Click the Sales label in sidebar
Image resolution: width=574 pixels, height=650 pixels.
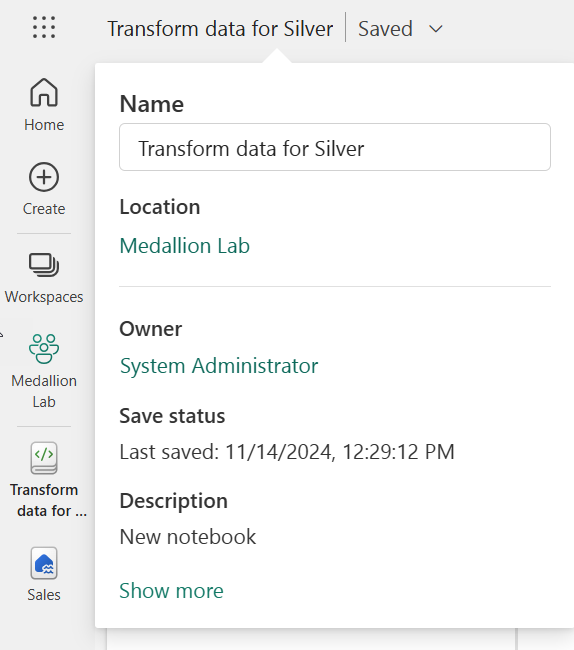pos(44,595)
